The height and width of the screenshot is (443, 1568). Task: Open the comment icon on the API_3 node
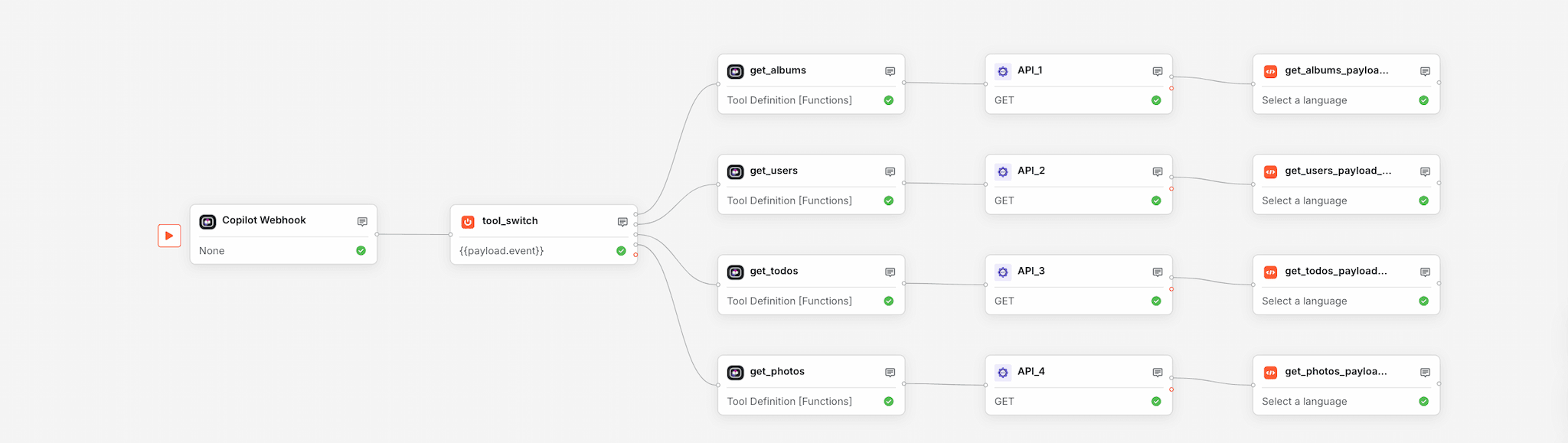pos(1157,272)
